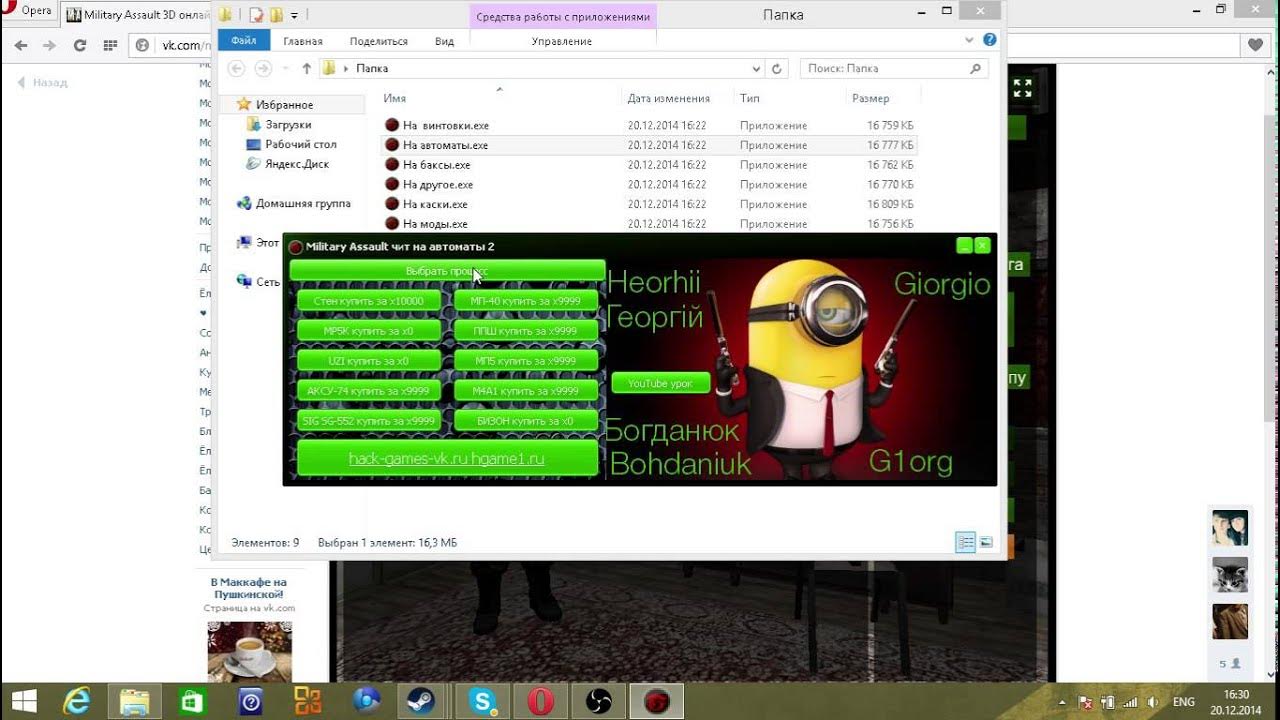Click Explorer Back navigation arrow
This screenshot has width=1280, height=720.
[236, 68]
